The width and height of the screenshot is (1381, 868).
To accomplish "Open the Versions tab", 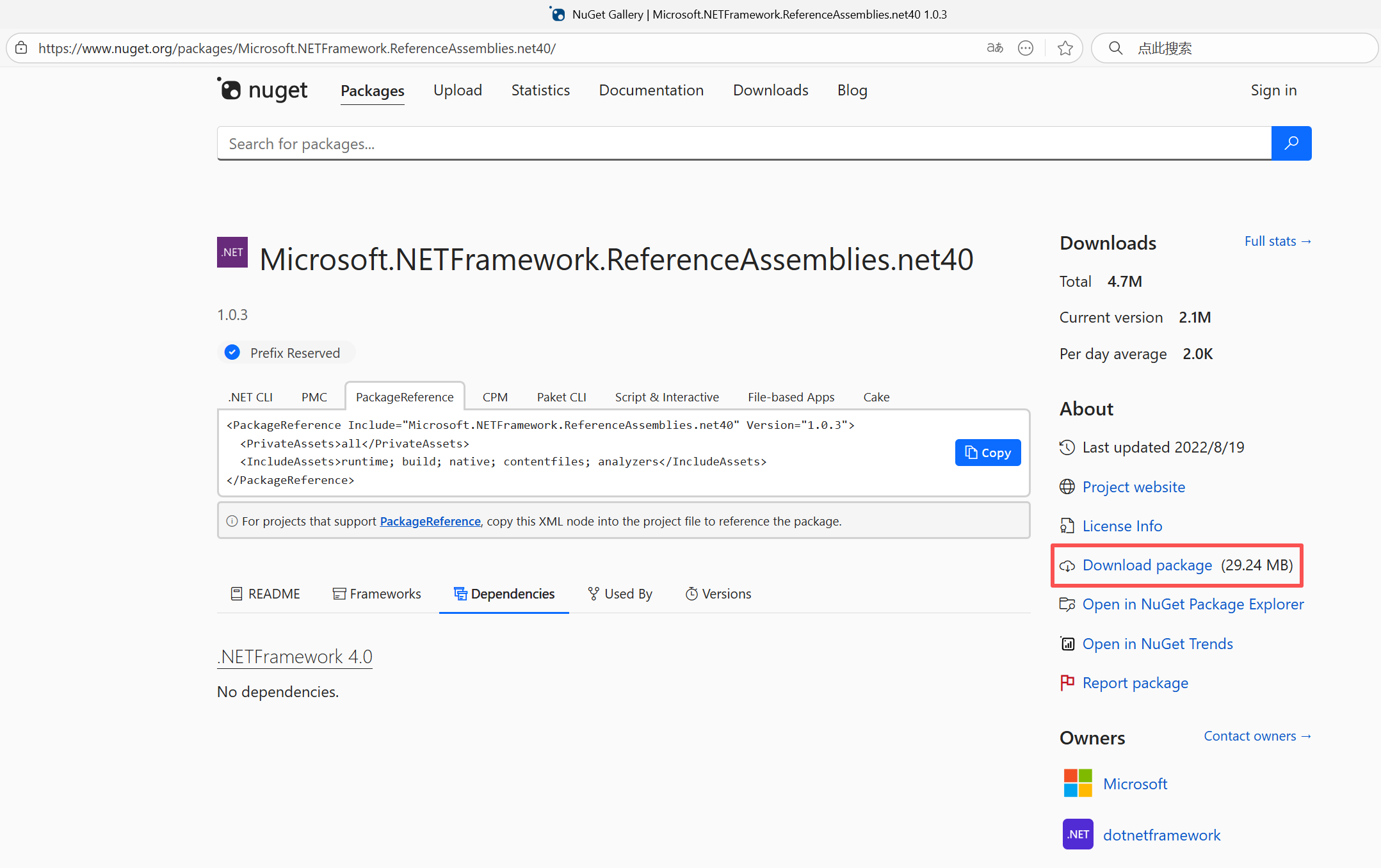I will (x=718, y=593).
